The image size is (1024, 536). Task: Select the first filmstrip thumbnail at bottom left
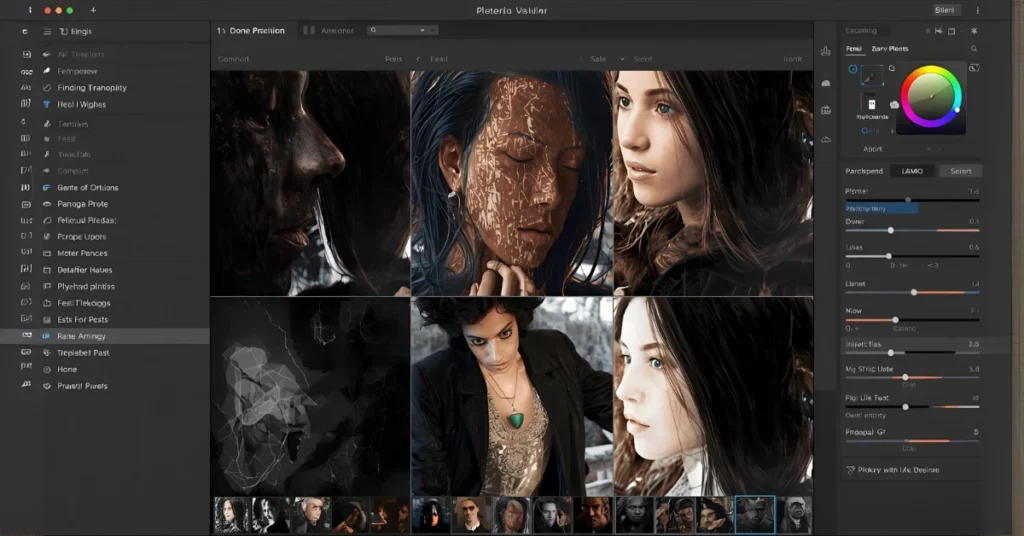tap(231, 514)
